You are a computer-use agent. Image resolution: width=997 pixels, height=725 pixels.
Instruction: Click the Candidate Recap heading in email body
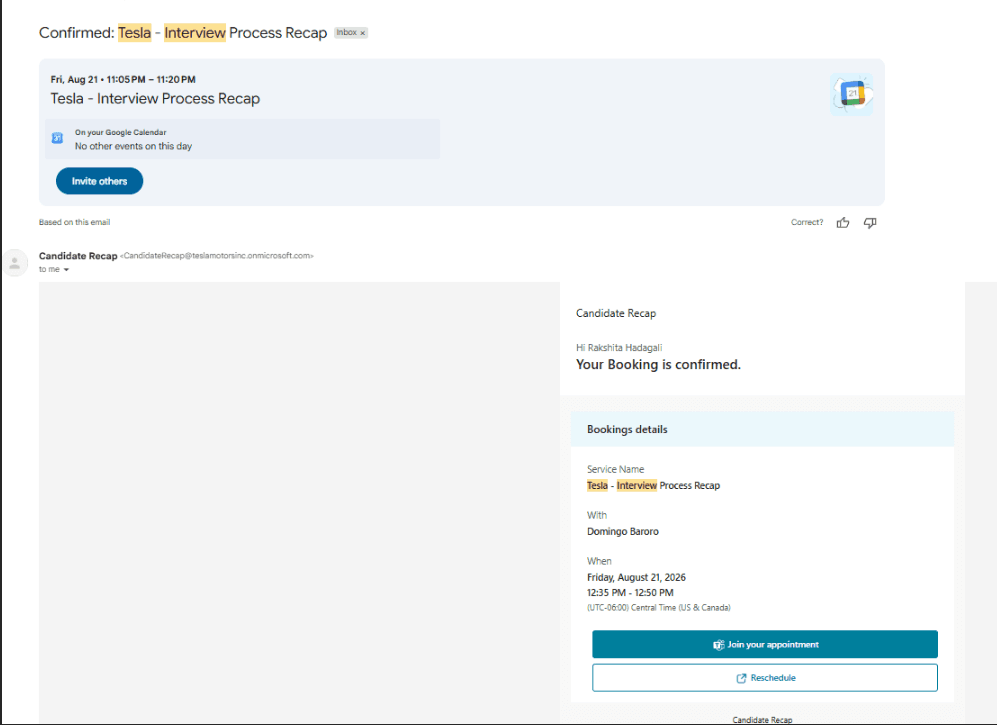point(615,314)
